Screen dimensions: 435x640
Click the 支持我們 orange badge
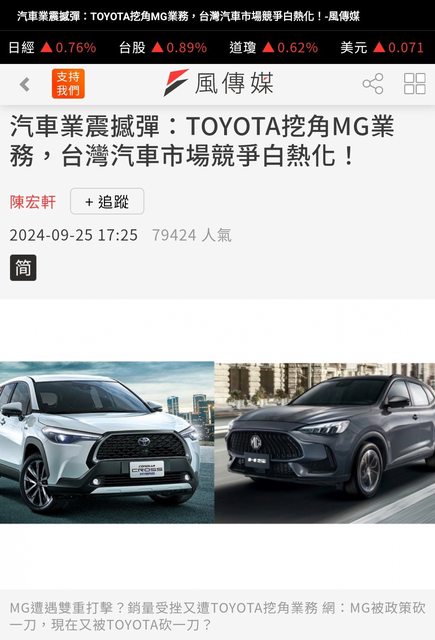point(68,84)
